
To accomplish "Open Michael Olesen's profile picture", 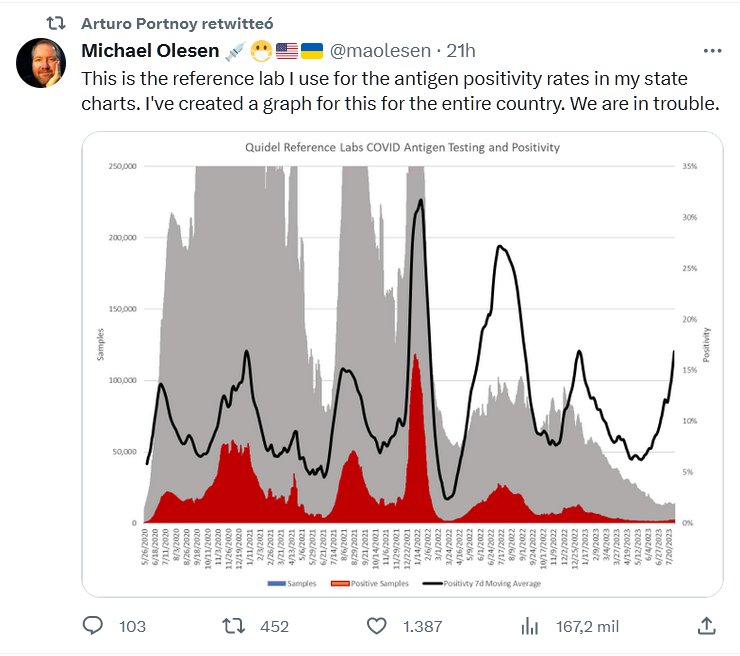I will click(x=42, y=64).
